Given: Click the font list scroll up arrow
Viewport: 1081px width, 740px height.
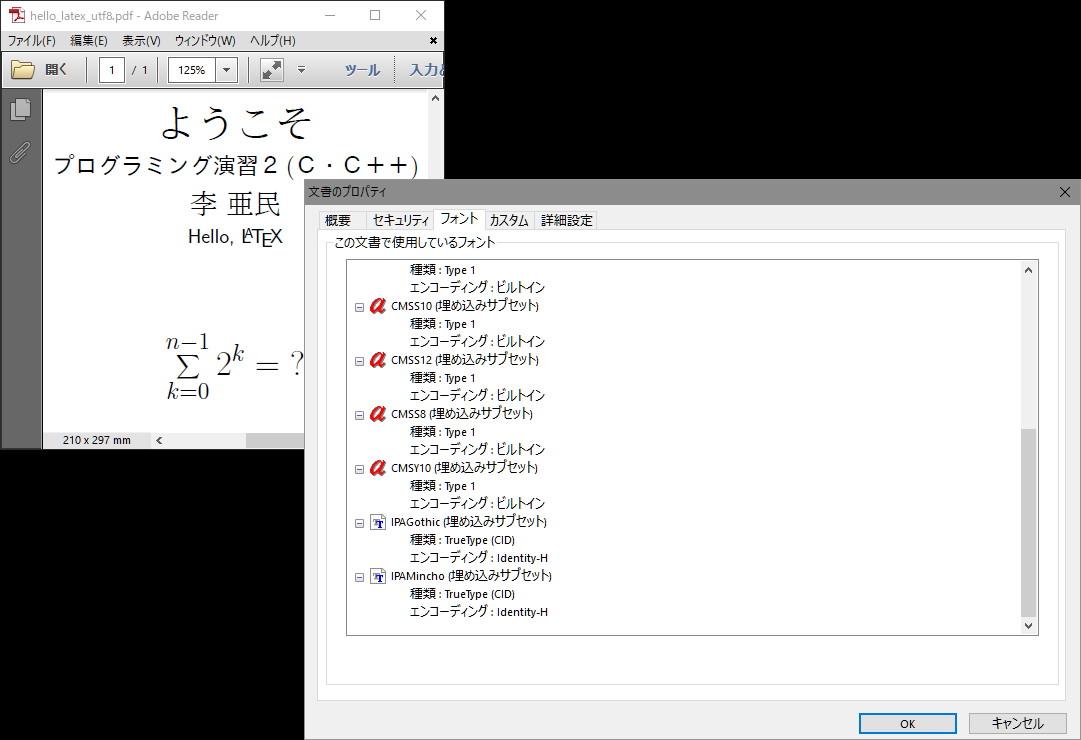Looking at the screenshot, I should [1028, 270].
